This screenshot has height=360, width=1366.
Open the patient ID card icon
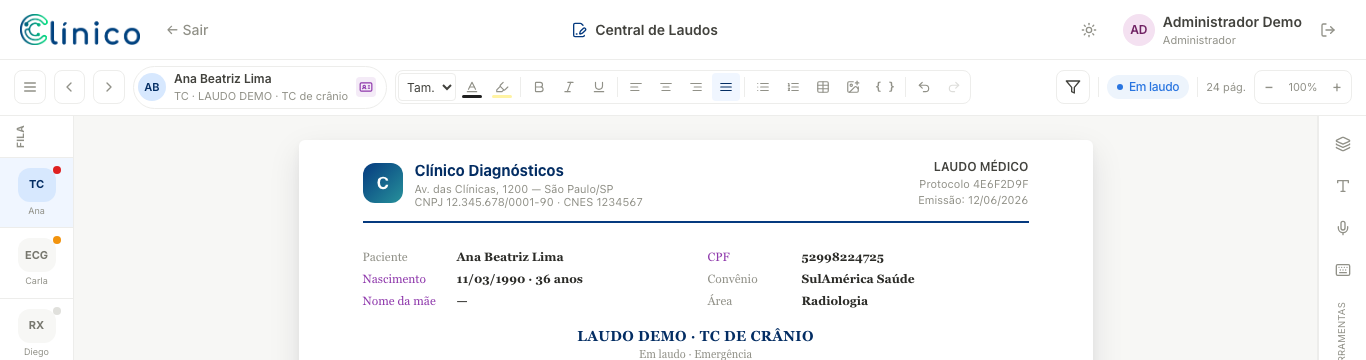click(365, 87)
